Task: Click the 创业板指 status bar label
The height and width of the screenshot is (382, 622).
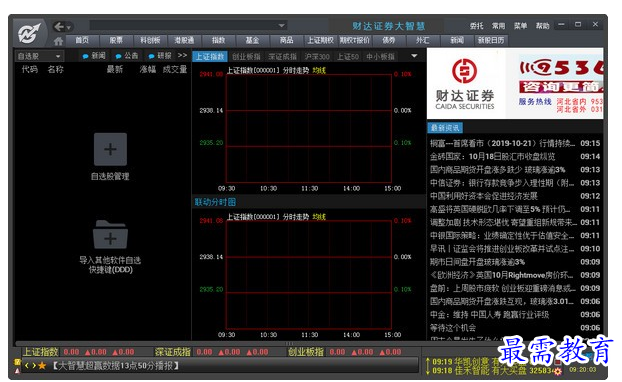Action: pyautogui.click(x=305, y=352)
